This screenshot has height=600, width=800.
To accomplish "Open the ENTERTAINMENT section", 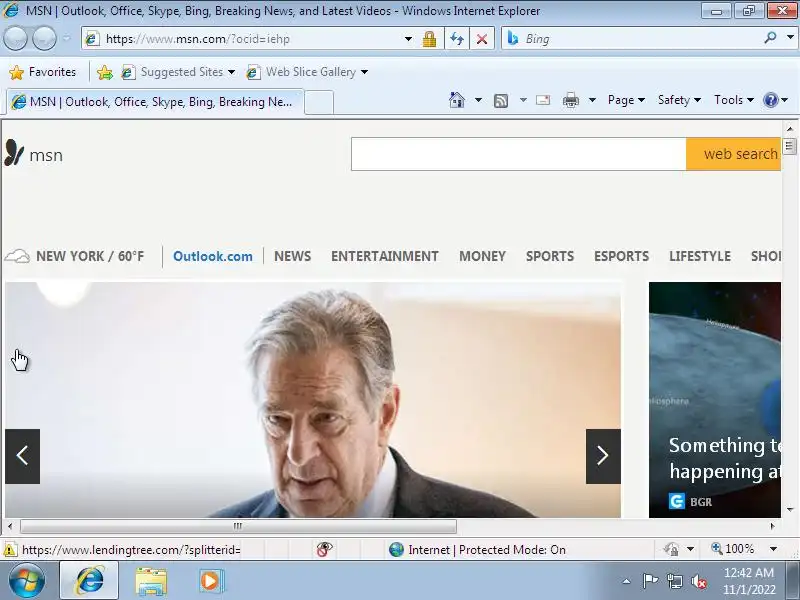I will pos(385,256).
